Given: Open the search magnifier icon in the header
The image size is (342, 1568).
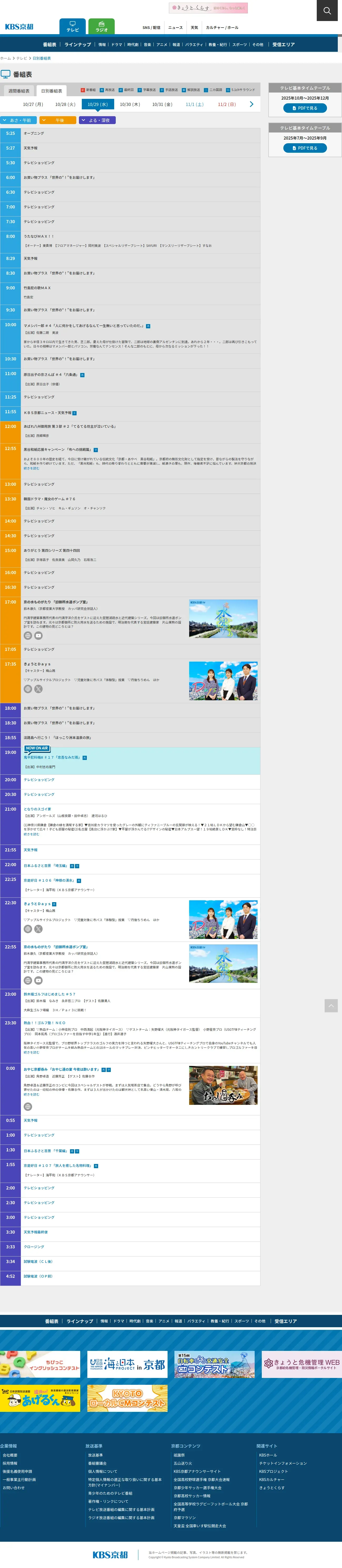Looking at the screenshot, I should [327, 10].
